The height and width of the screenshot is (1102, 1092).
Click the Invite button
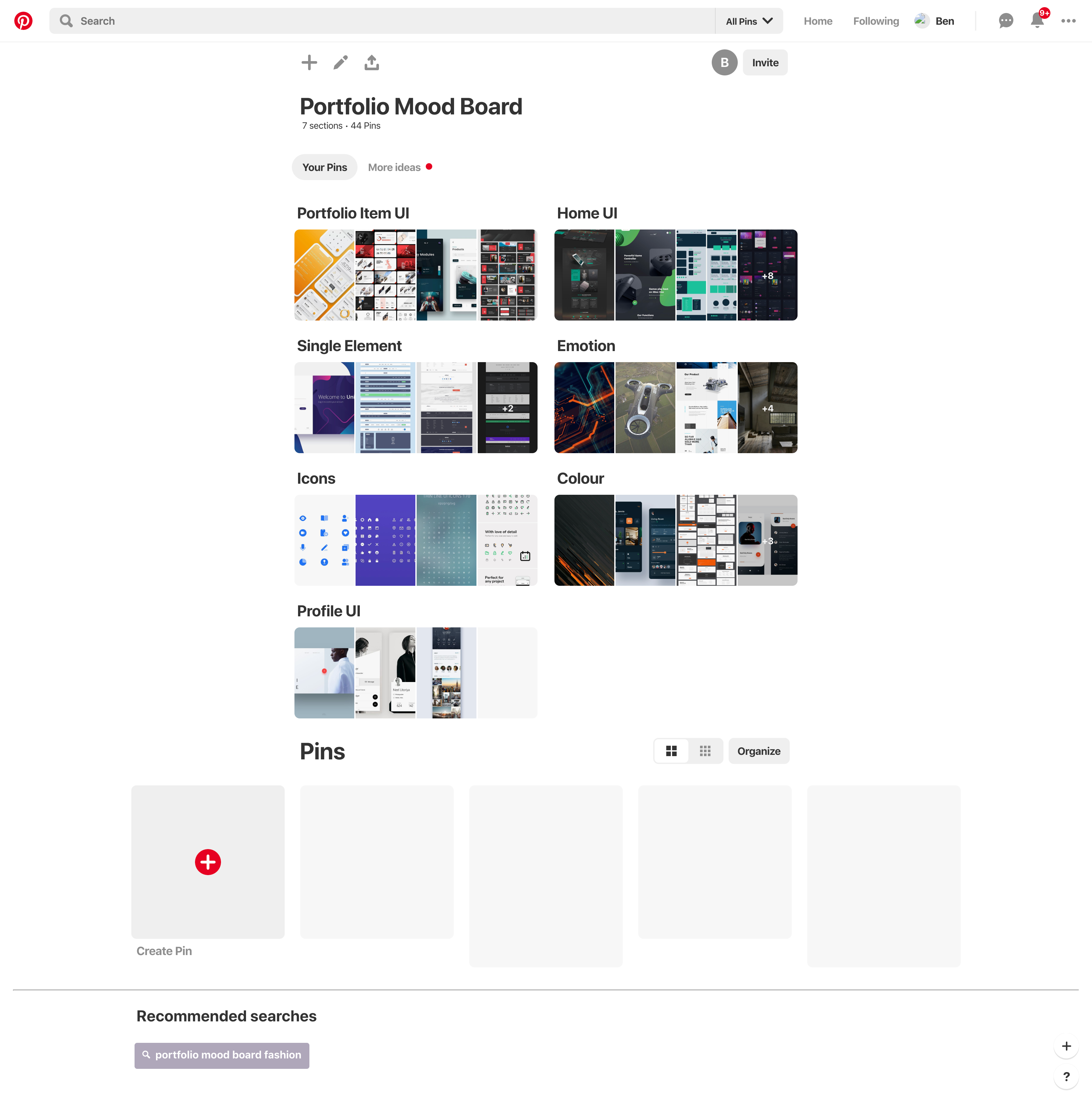(765, 63)
